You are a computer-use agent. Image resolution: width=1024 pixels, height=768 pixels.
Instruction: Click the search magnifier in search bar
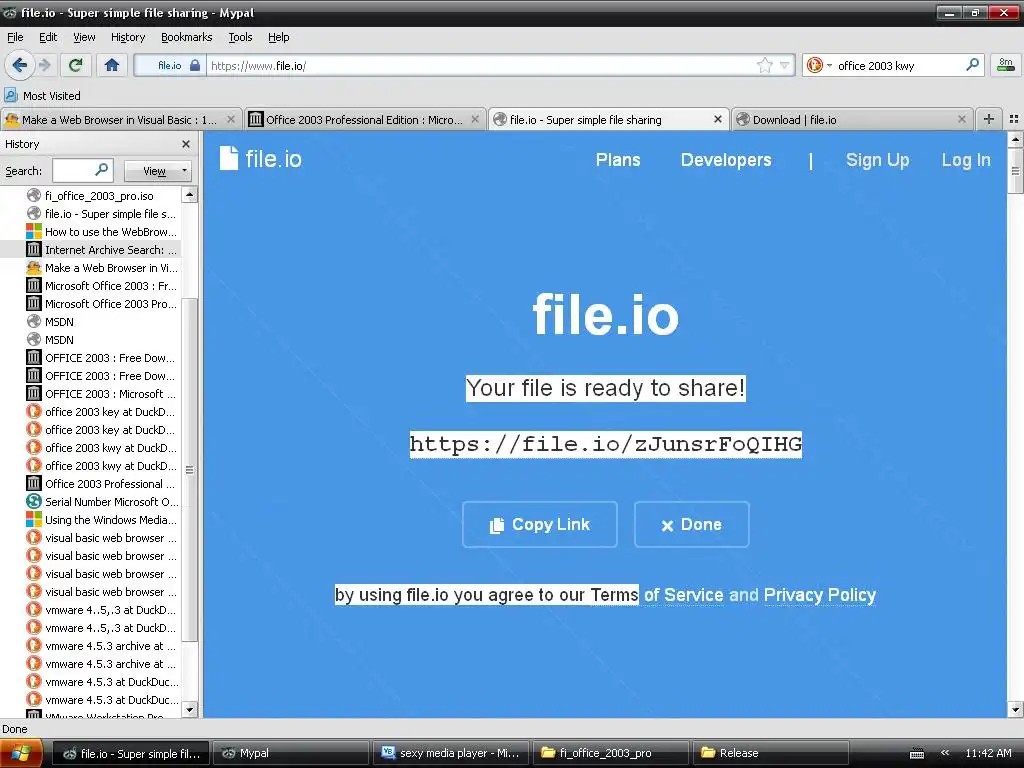972,65
